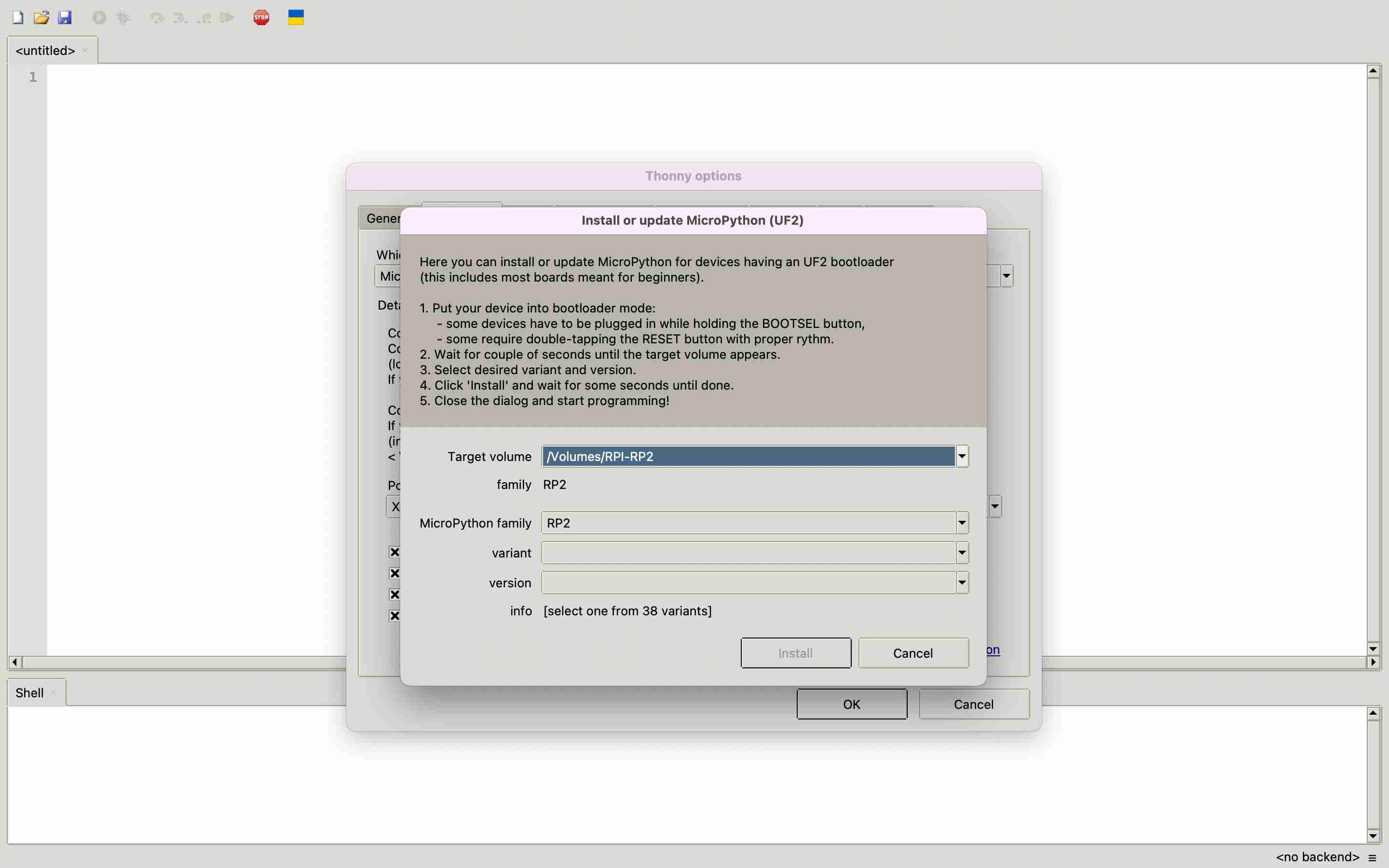Click line number 1 in the editor gutter

pos(33,77)
